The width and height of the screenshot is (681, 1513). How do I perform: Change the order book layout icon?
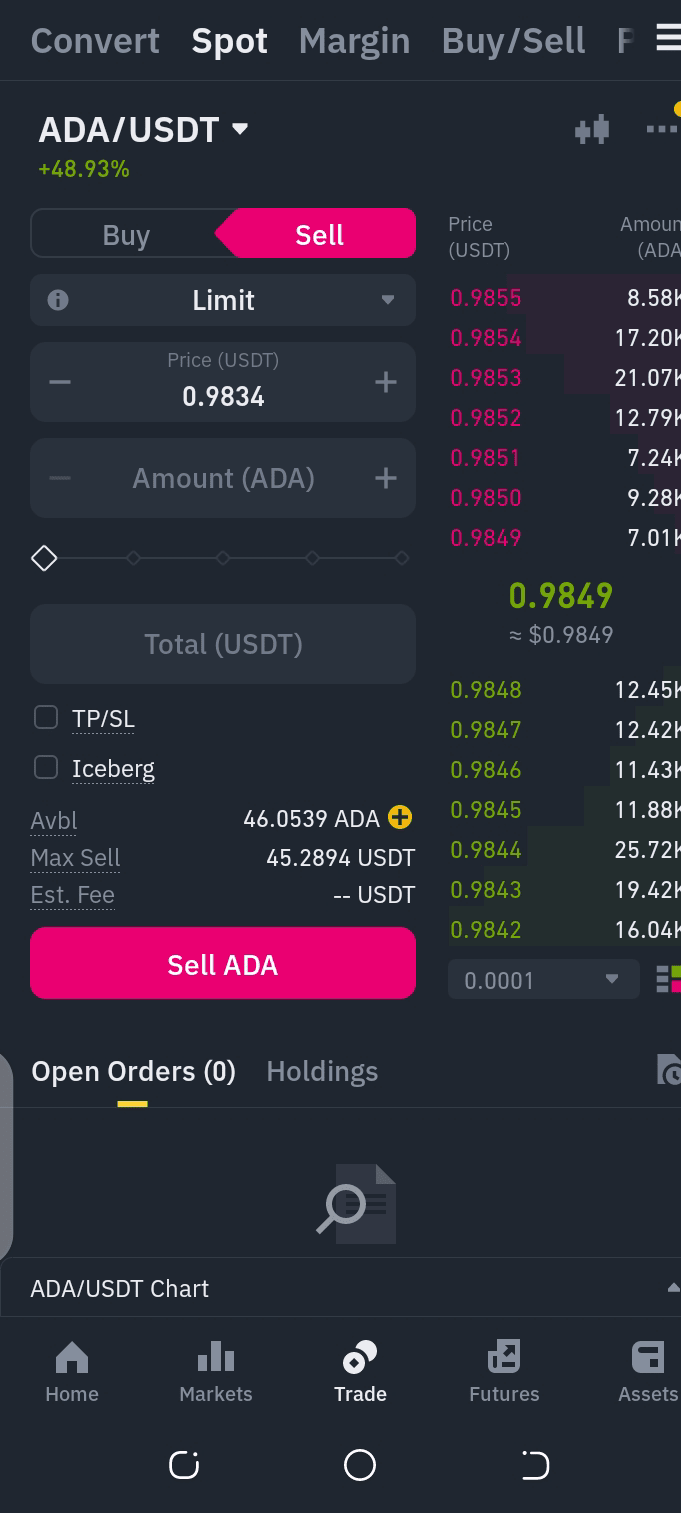tap(668, 979)
